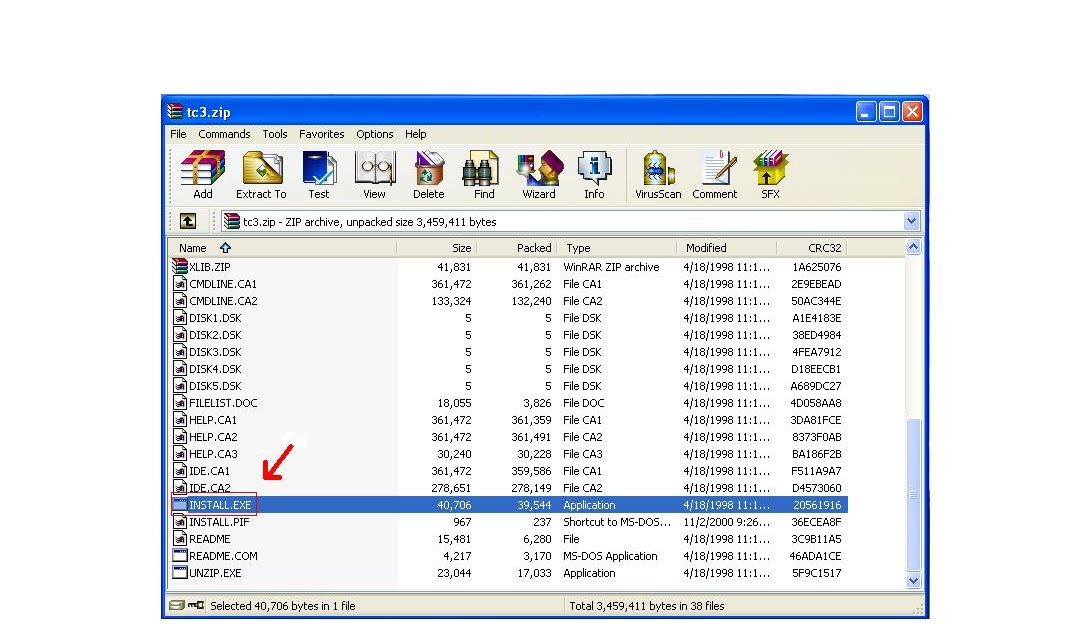1067x630 pixels.
Task: Open the Tools menu
Action: point(275,134)
